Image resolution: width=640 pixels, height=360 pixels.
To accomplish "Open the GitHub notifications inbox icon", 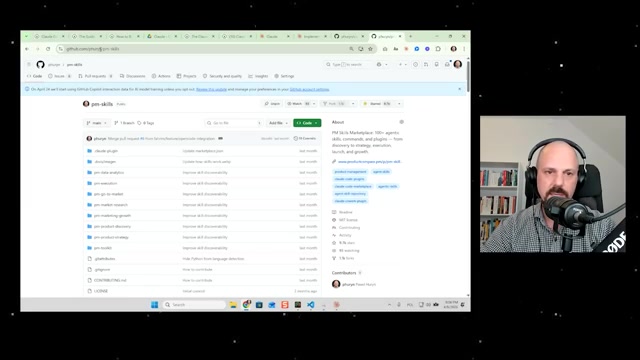I will 447,64.
